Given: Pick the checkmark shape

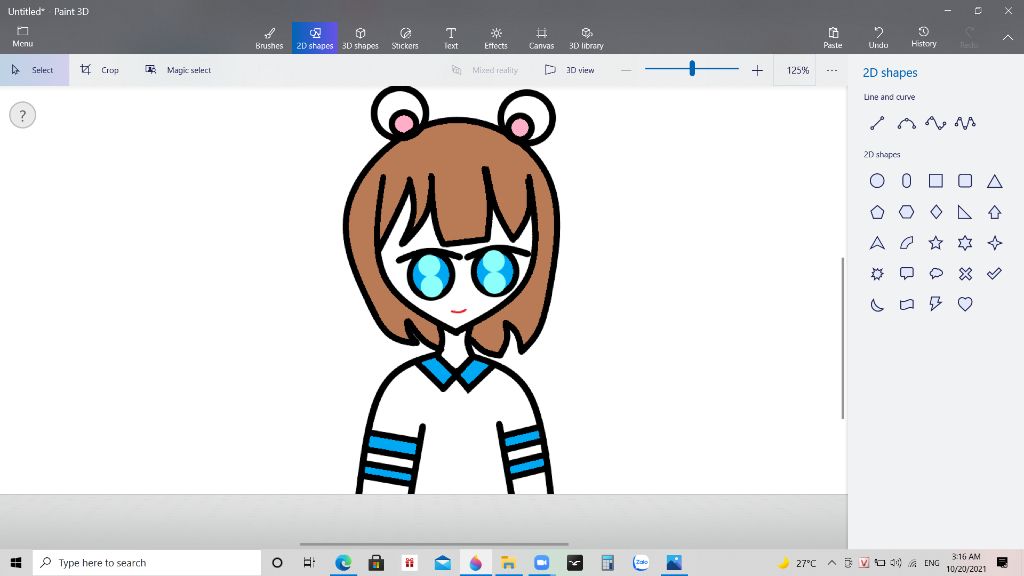Looking at the screenshot, I should [995, 274].
